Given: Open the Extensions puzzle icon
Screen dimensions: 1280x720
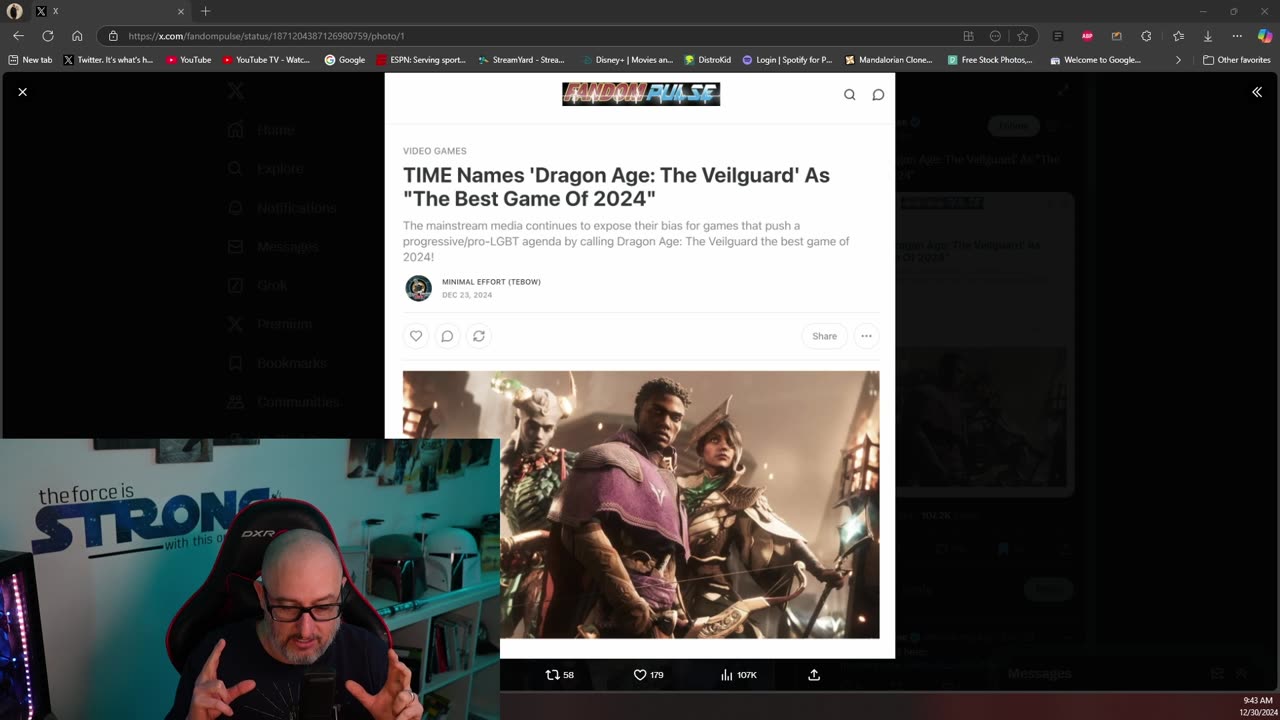Looking at the screenshot, I should pos(1146,36).
